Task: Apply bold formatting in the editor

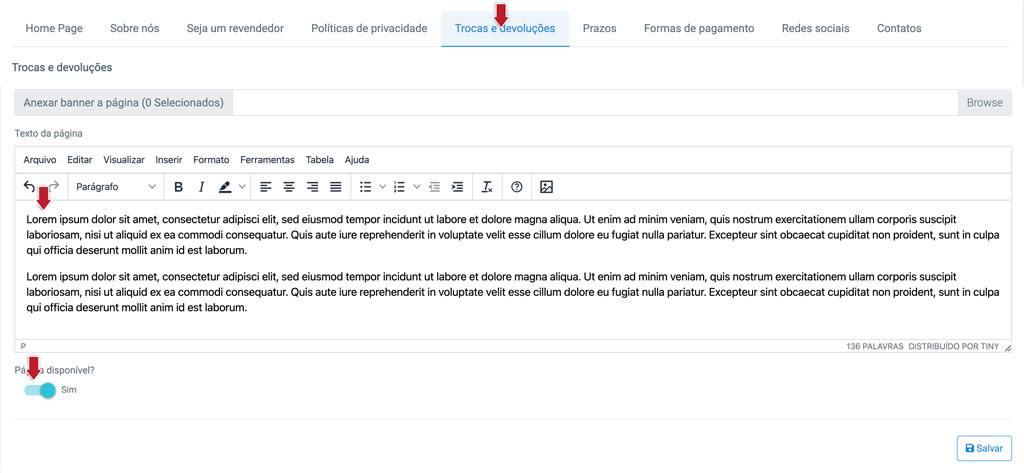Action: tap(178, 188)
